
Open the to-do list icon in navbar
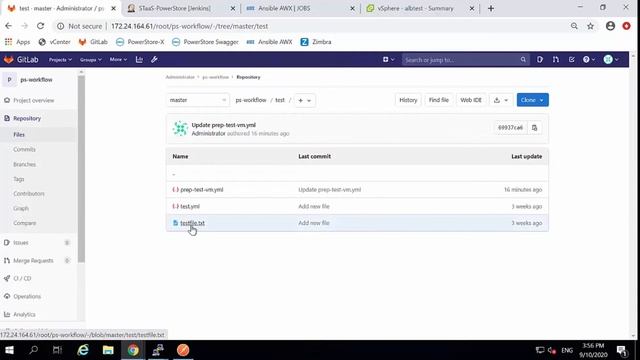(571, 60)
